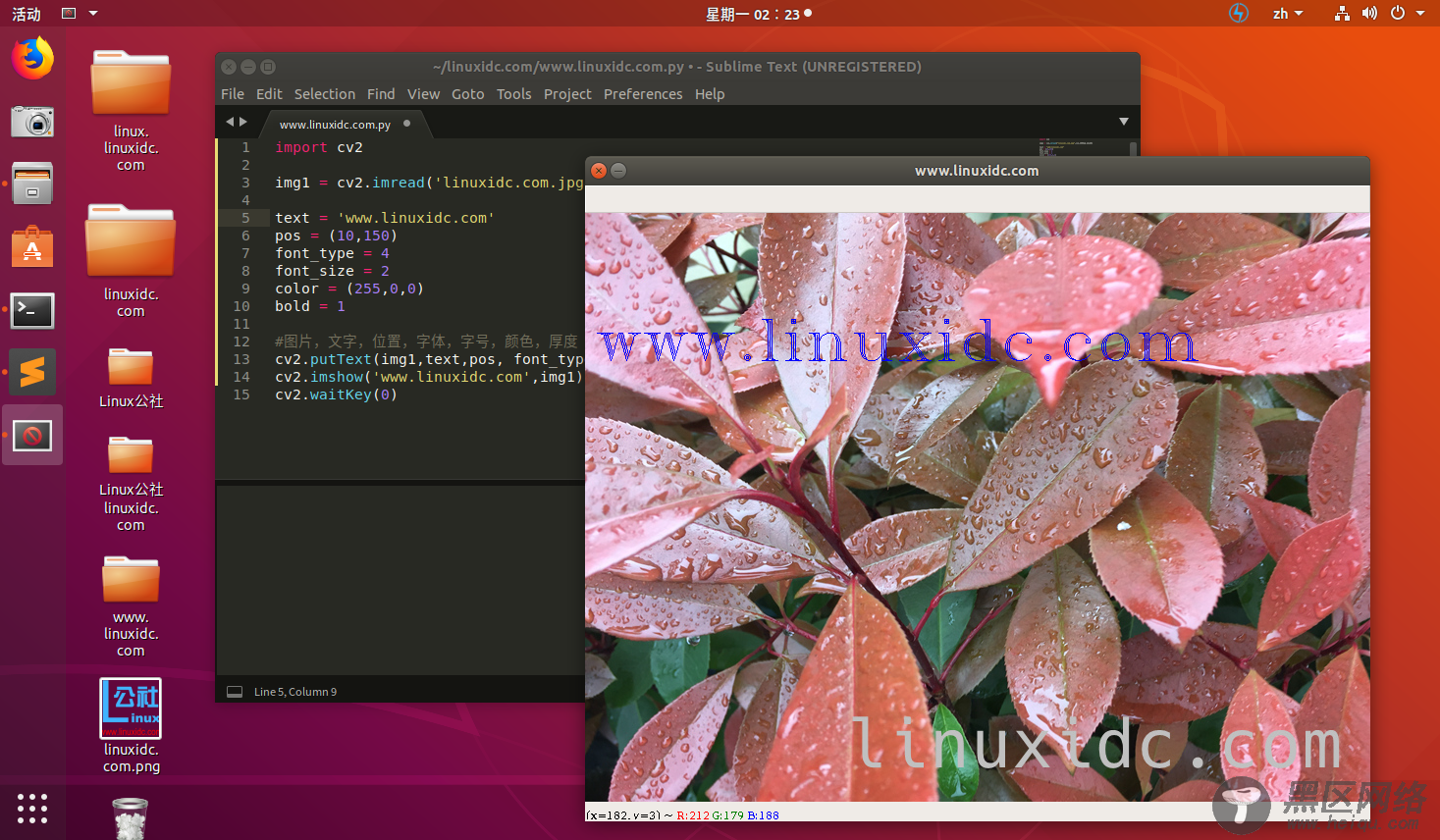Open the Tools menu

coord(514,94)
